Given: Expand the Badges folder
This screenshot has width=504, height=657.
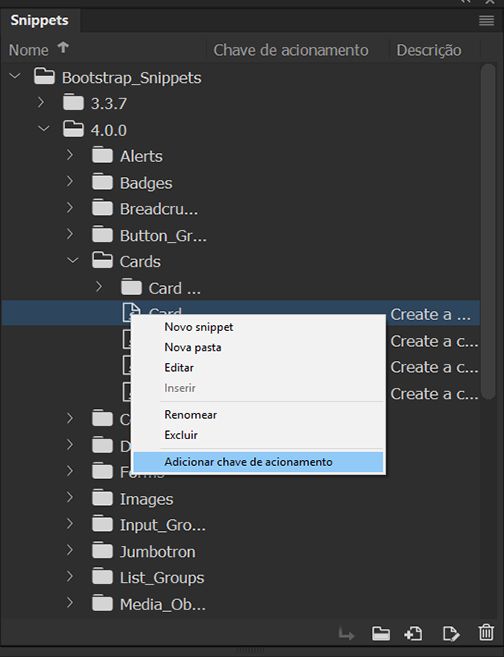Looking at the screenshot, I should point(70,181).
